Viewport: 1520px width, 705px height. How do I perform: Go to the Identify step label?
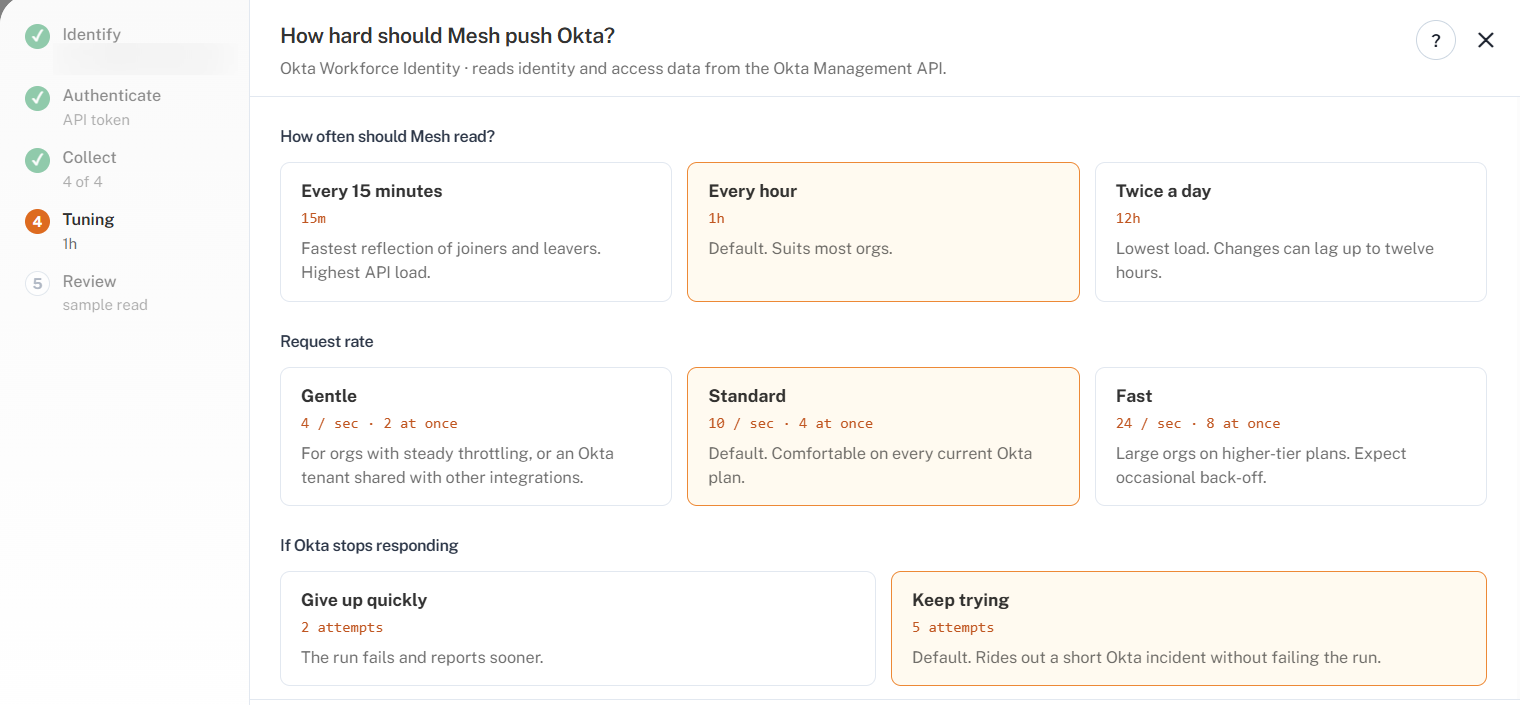(x=92, y=34)
